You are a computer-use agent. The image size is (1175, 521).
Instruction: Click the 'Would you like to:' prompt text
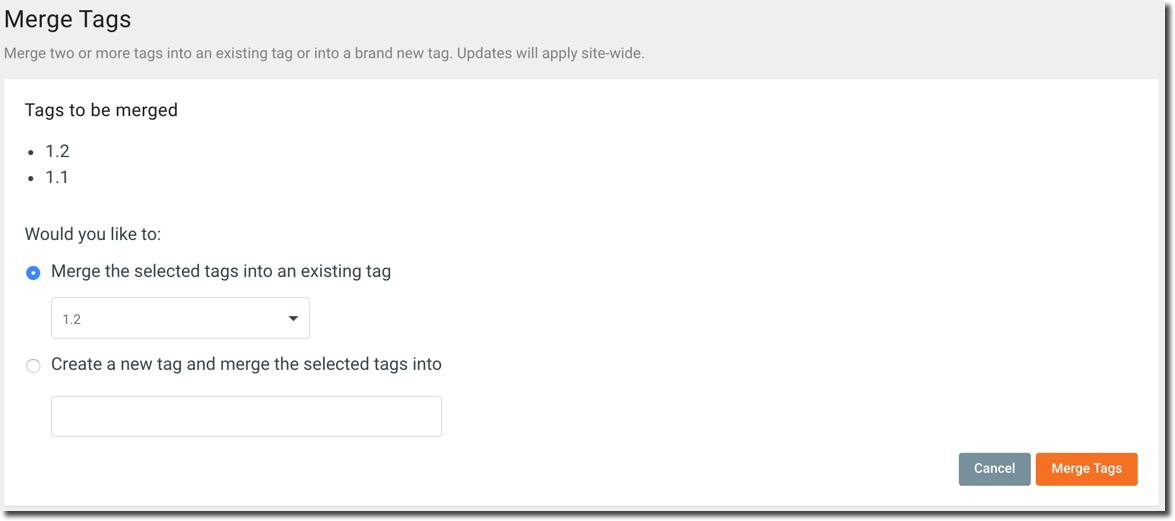(x=93, y=235)
